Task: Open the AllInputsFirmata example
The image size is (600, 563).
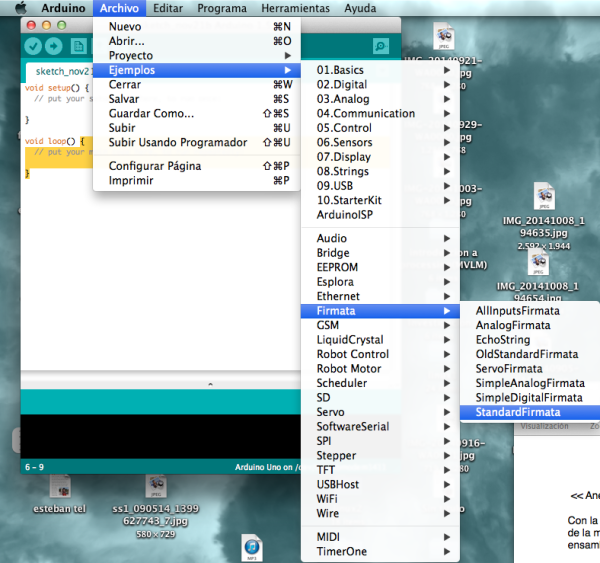Action: tap(530, 311)
